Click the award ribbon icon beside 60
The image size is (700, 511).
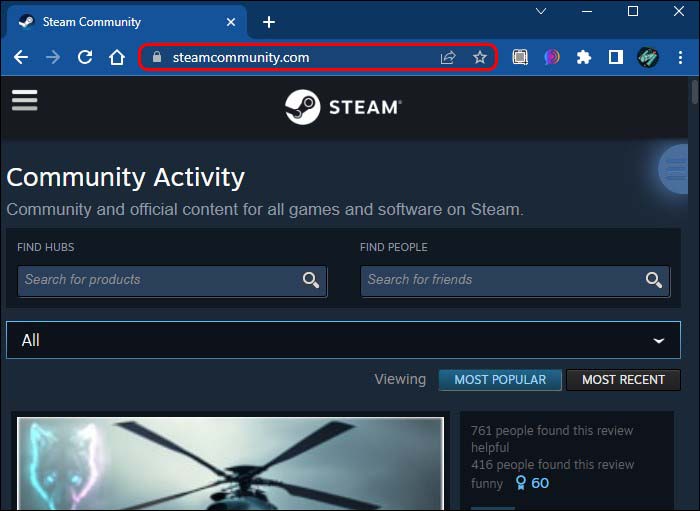(x=521, y=483)
